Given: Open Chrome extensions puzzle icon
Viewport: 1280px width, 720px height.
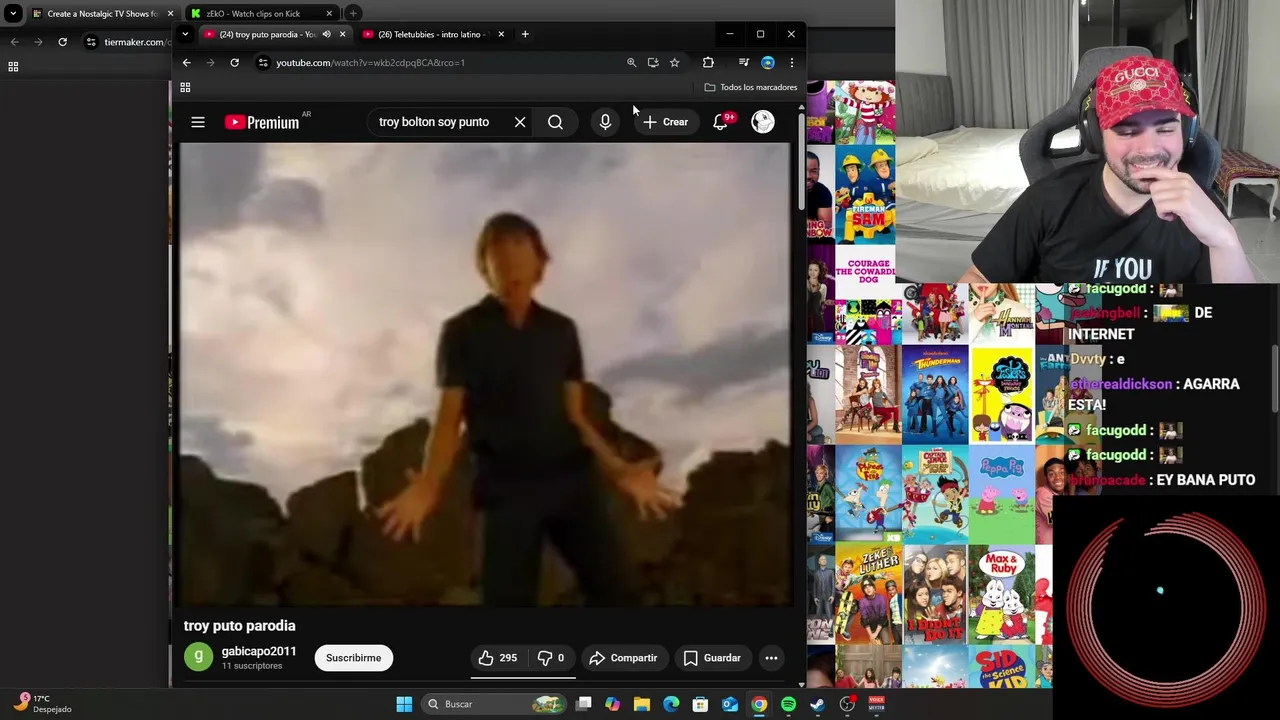Looking at the screenshot, I should point(708,63).
